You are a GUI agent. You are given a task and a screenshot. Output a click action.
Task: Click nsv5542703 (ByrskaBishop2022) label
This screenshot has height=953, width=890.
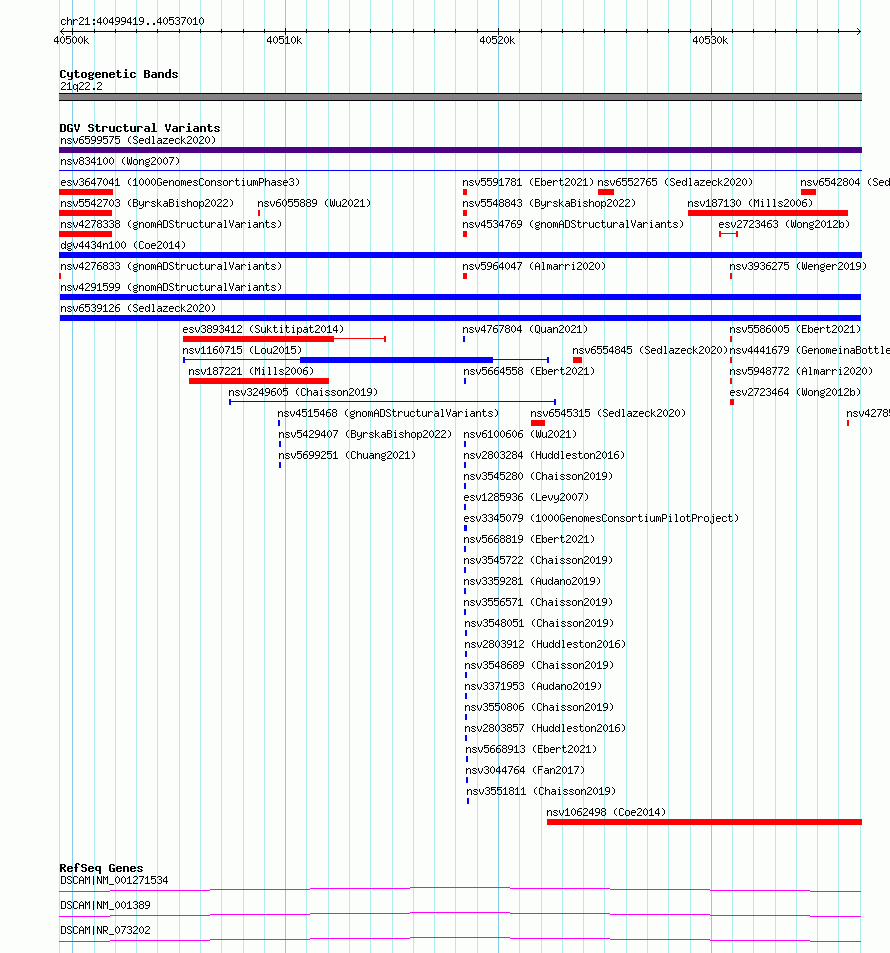coord(147,203)
